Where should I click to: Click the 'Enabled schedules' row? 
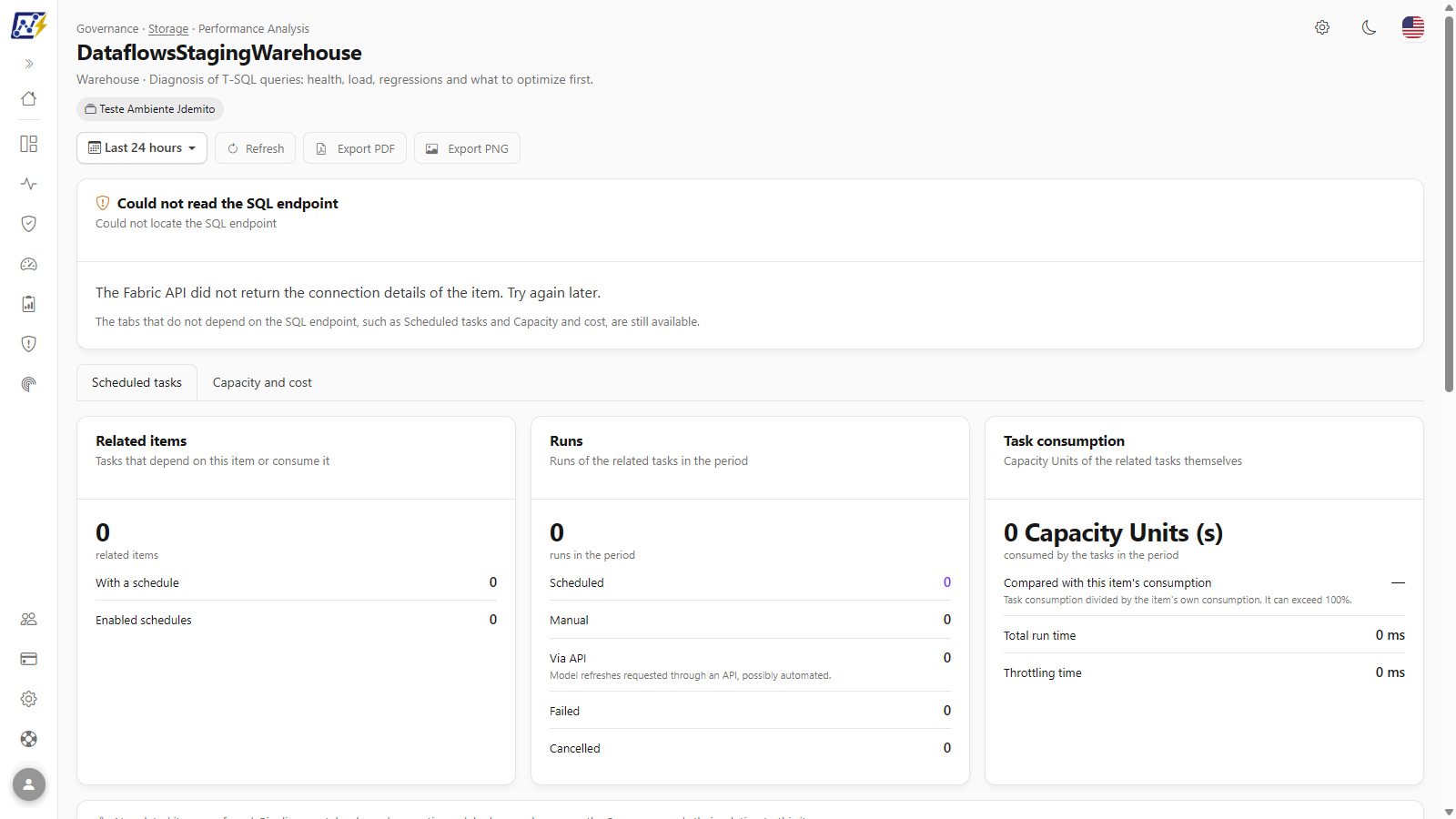[296, 620]
